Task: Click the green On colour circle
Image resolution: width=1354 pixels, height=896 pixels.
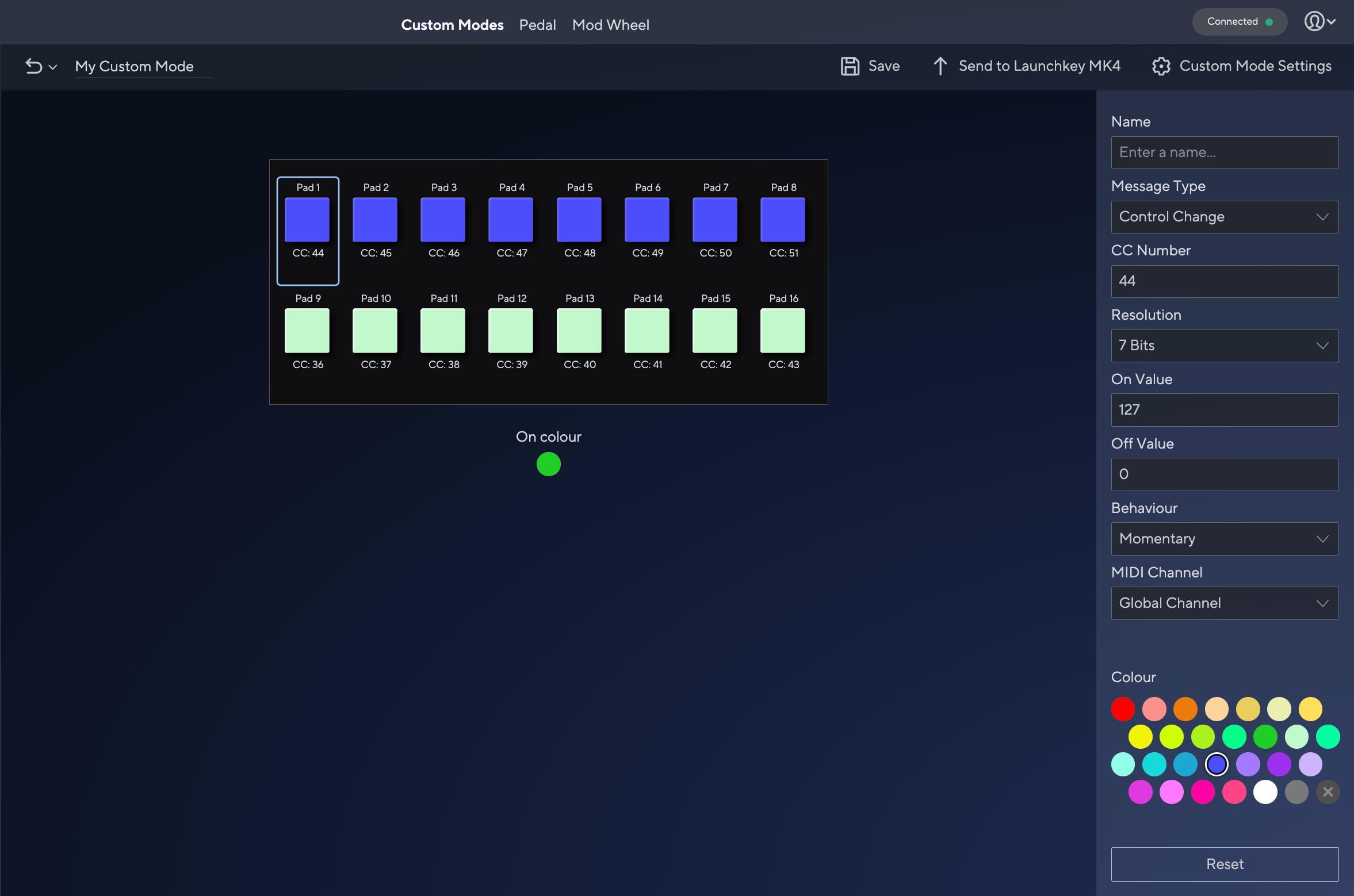Action: 548,464
